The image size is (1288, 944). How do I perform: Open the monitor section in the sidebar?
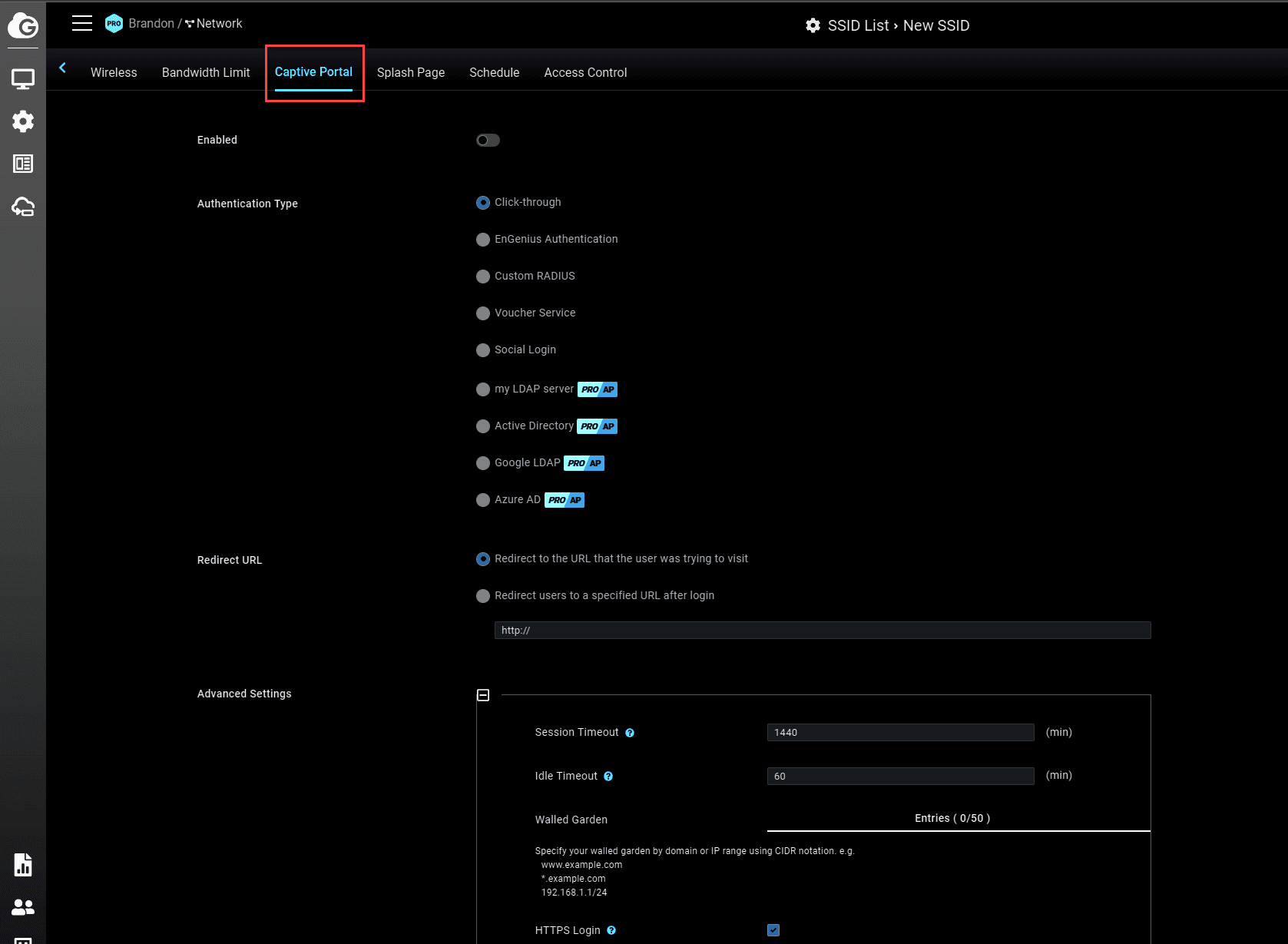23,78
